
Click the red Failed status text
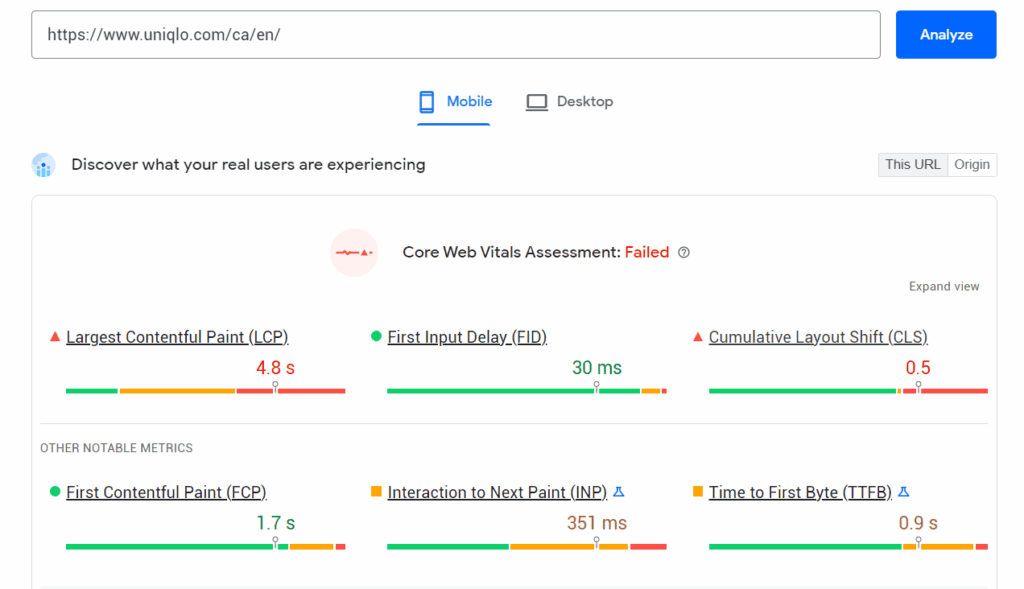pyautogui.click(x=647, y=253)
